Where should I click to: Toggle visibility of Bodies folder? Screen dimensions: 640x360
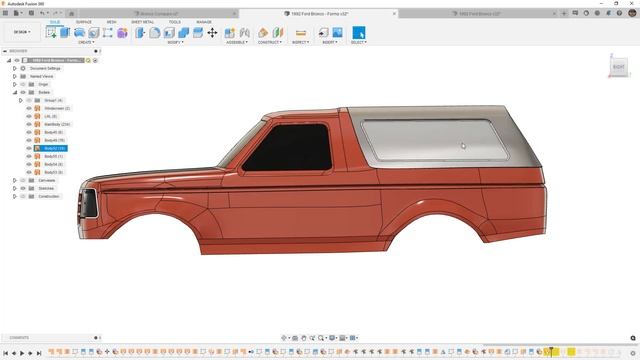[23, 93]
